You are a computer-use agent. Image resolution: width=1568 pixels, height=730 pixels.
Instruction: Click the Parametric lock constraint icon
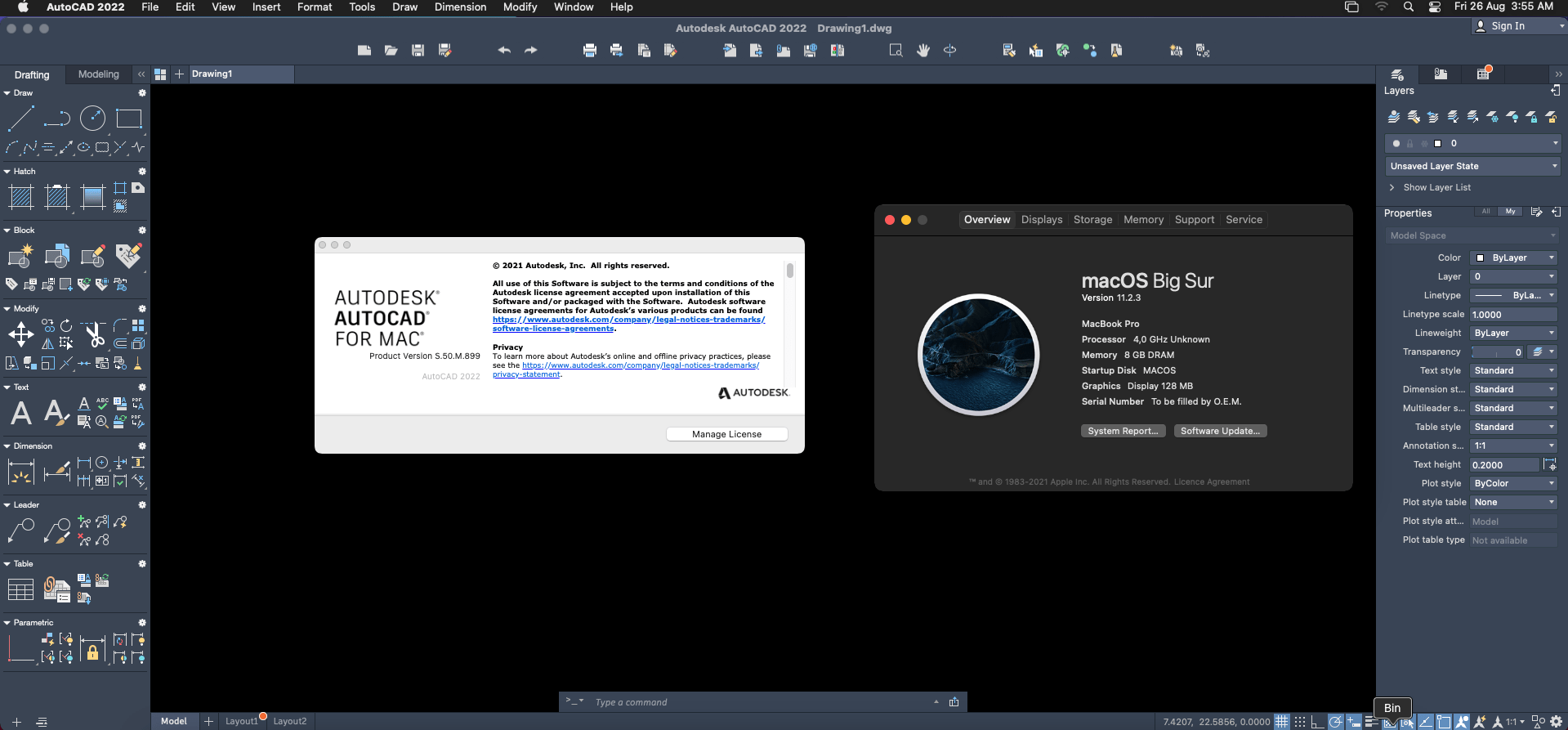92,651
